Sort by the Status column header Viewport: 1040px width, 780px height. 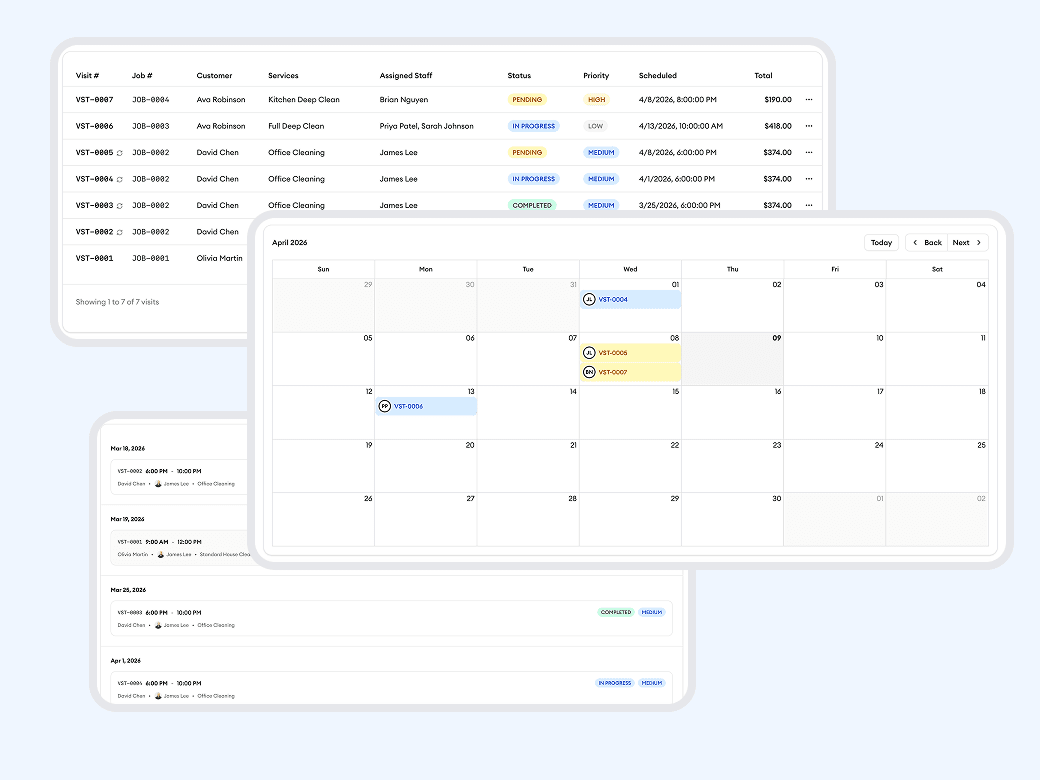518,75
